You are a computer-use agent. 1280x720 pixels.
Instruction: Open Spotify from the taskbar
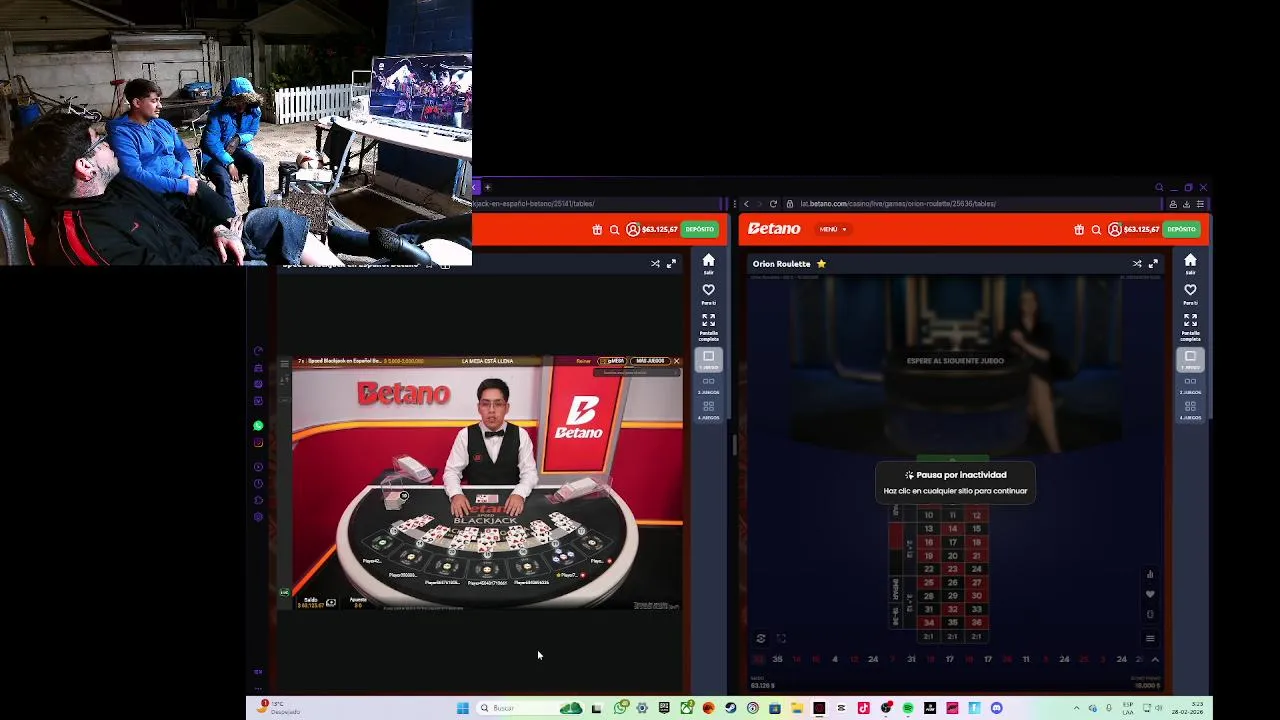pos(908,708)
